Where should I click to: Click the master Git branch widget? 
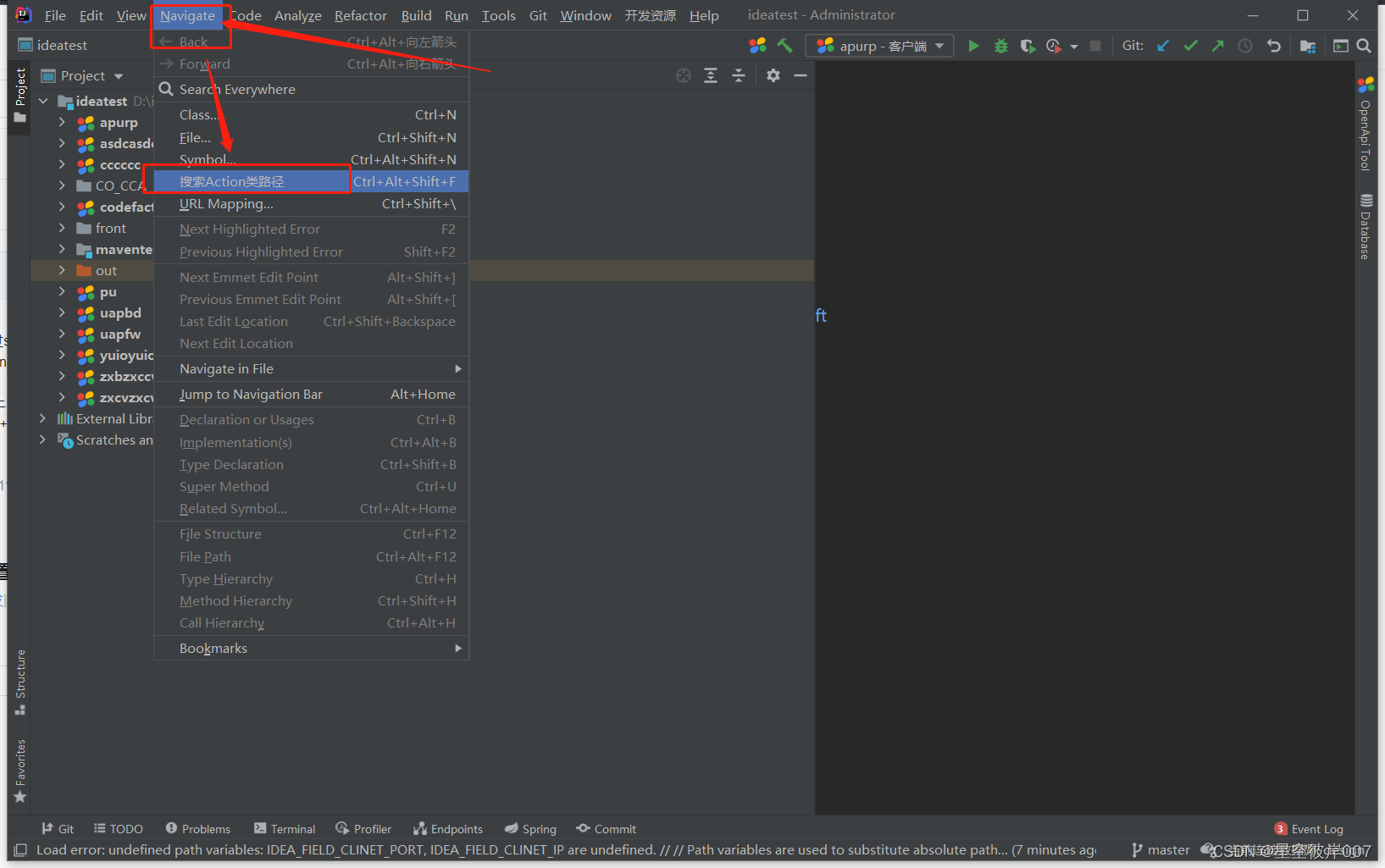point(1161,850)
